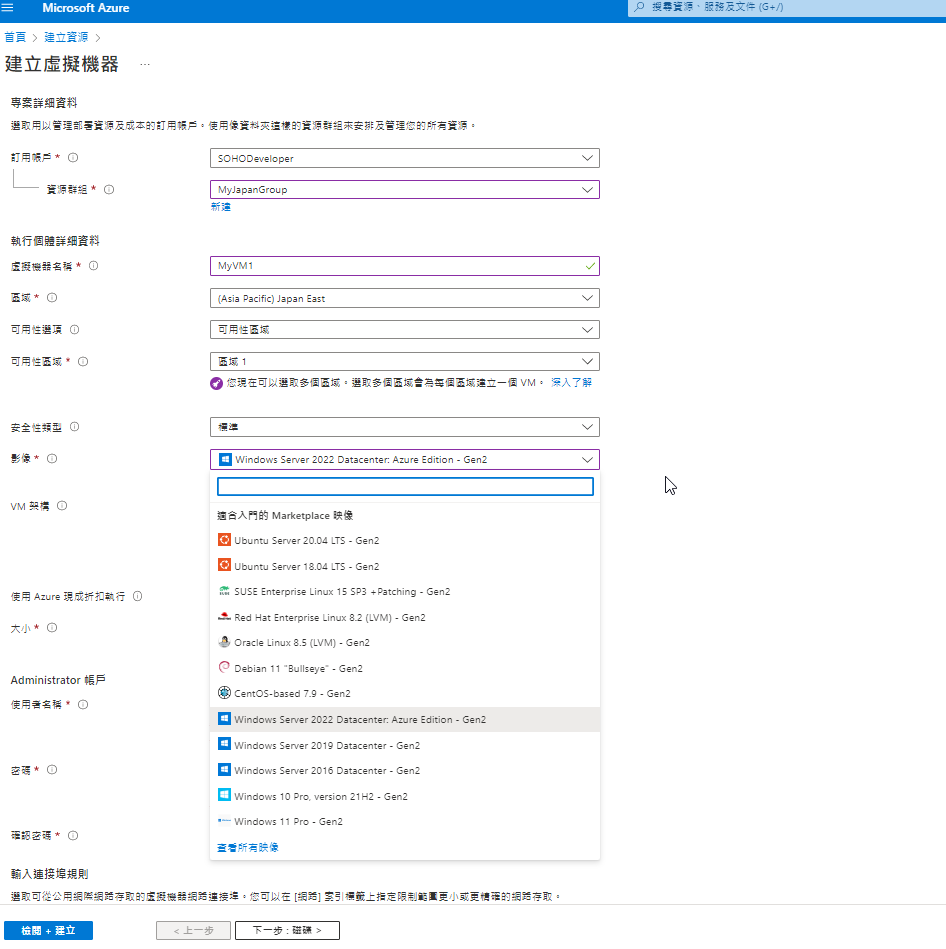Open the Azure portal hamburger menu
The height and width of the screenshot is (949, 946).
pos(7,7)
